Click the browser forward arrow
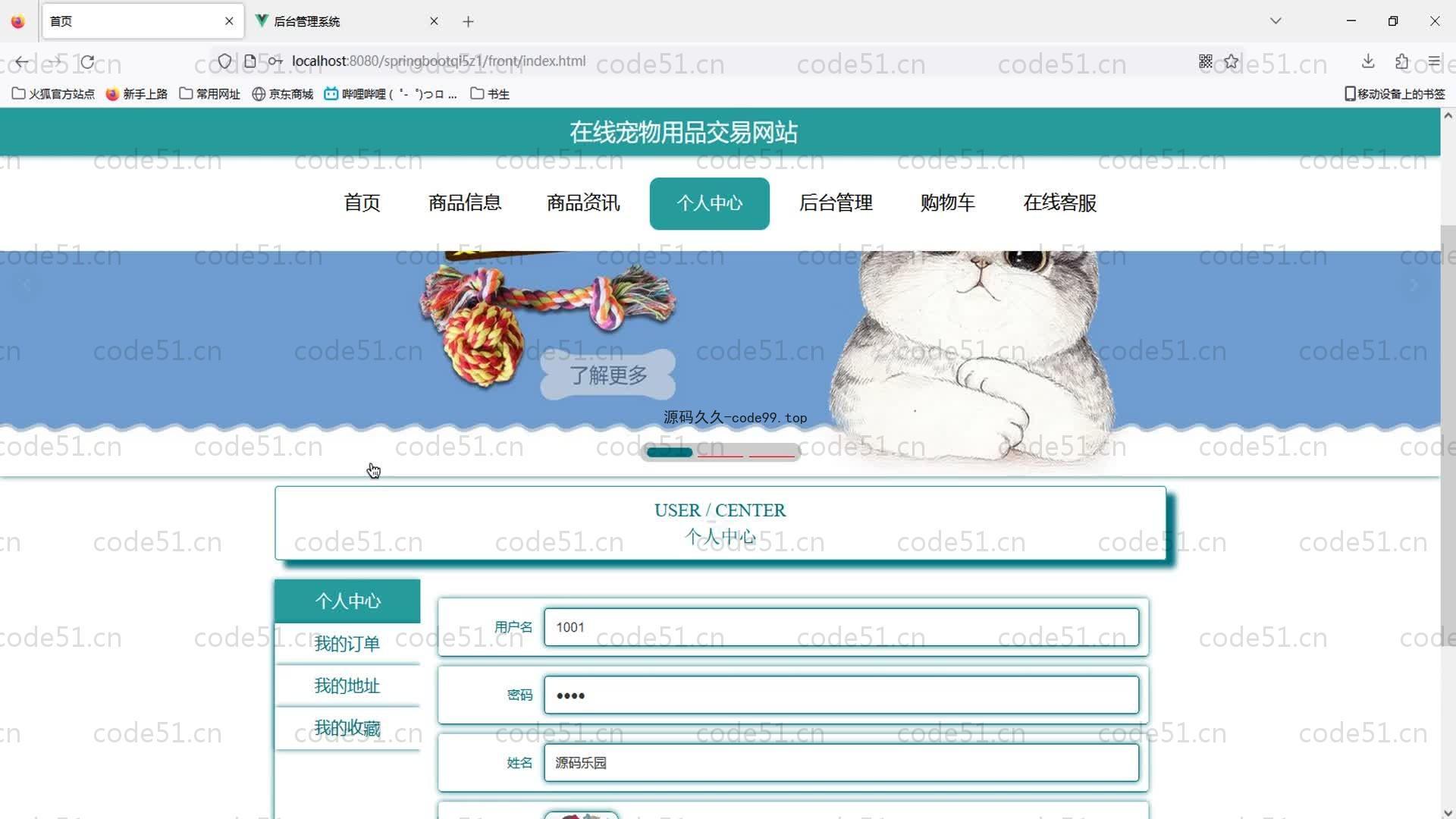 coord(55,61)
